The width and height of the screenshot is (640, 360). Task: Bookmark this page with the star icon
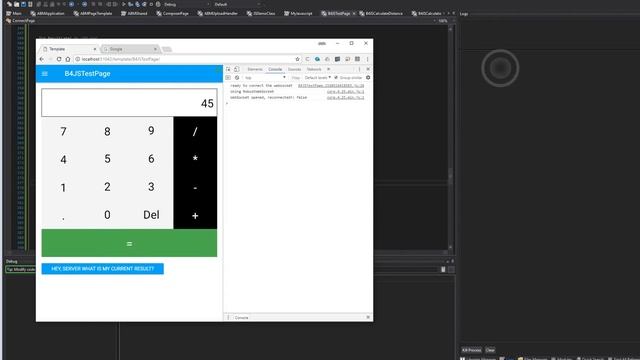(298, 59)
